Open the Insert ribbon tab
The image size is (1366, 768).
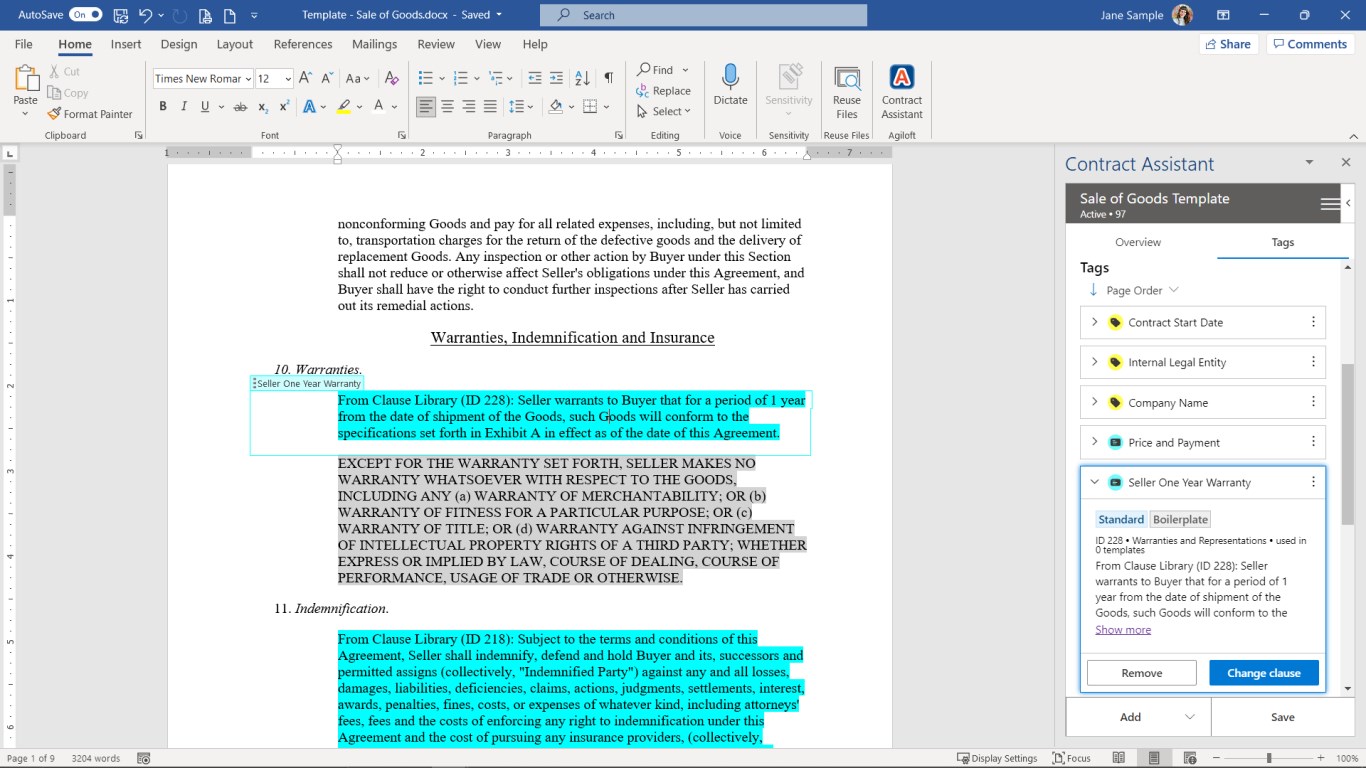[x=126, y=44]
